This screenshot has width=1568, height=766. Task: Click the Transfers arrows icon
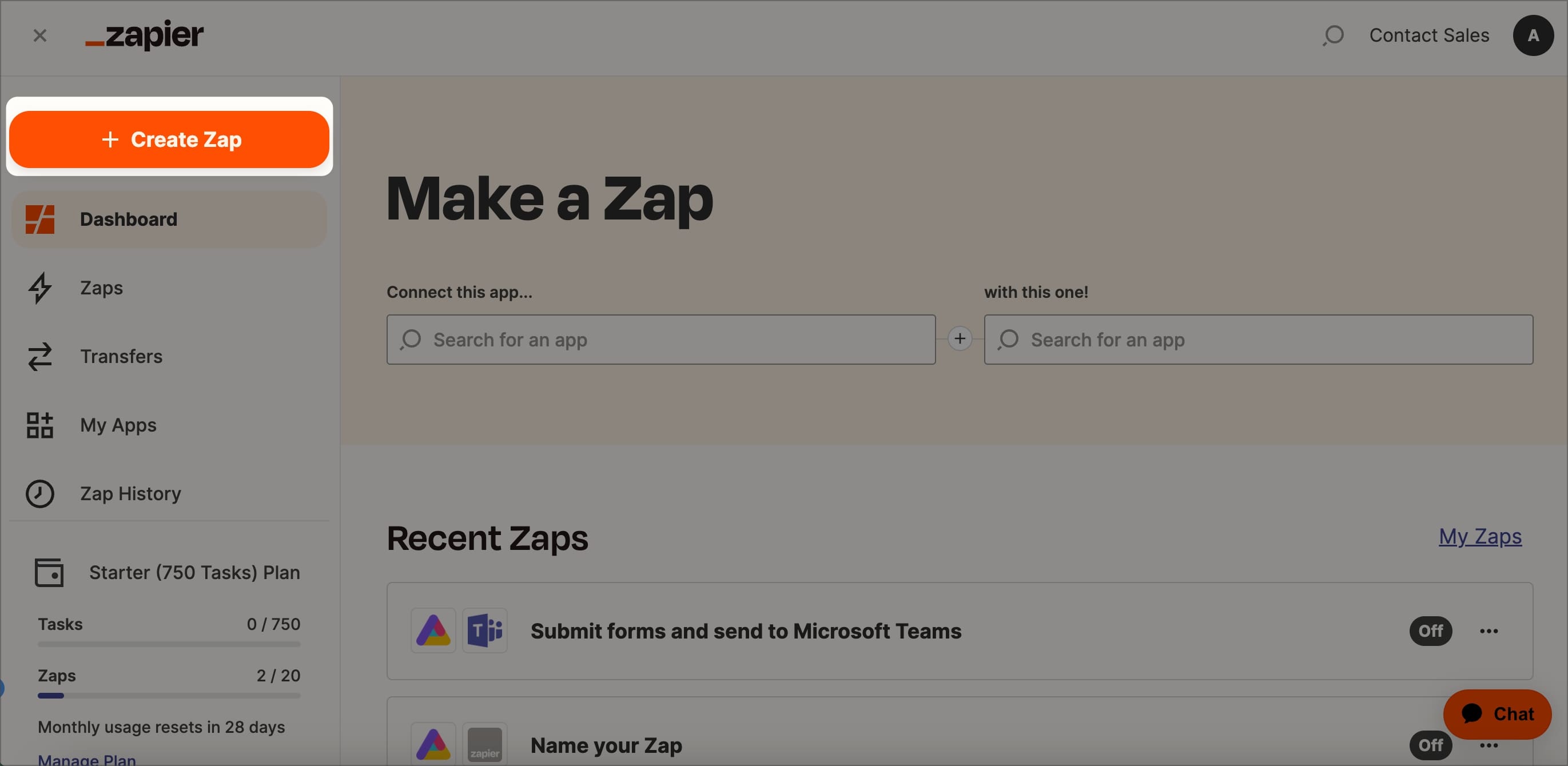click(x=40, y=356)
